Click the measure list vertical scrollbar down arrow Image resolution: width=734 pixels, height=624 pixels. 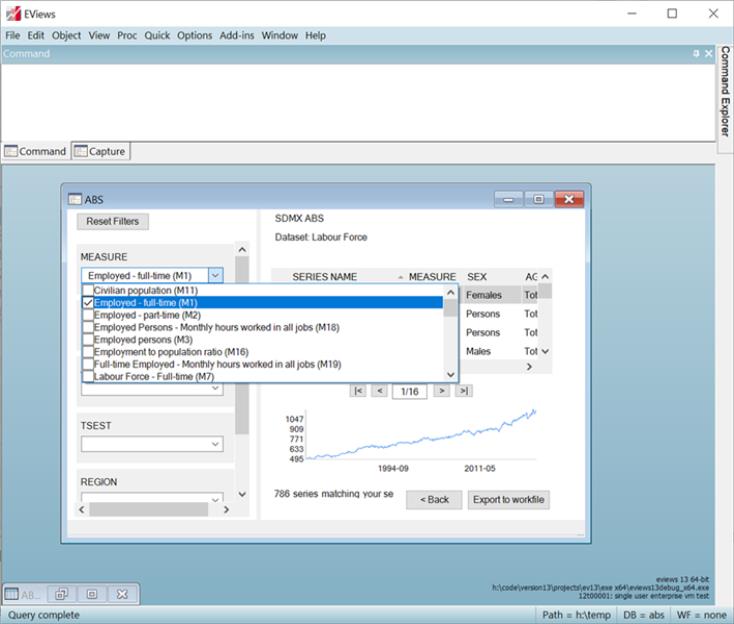tap(450, 375)
